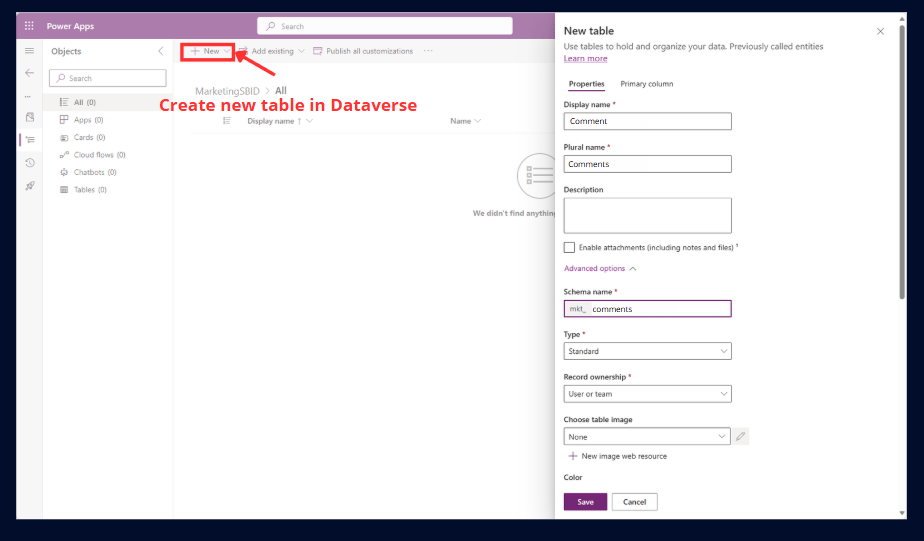Click the Power Apps title text

pos(70,26)
